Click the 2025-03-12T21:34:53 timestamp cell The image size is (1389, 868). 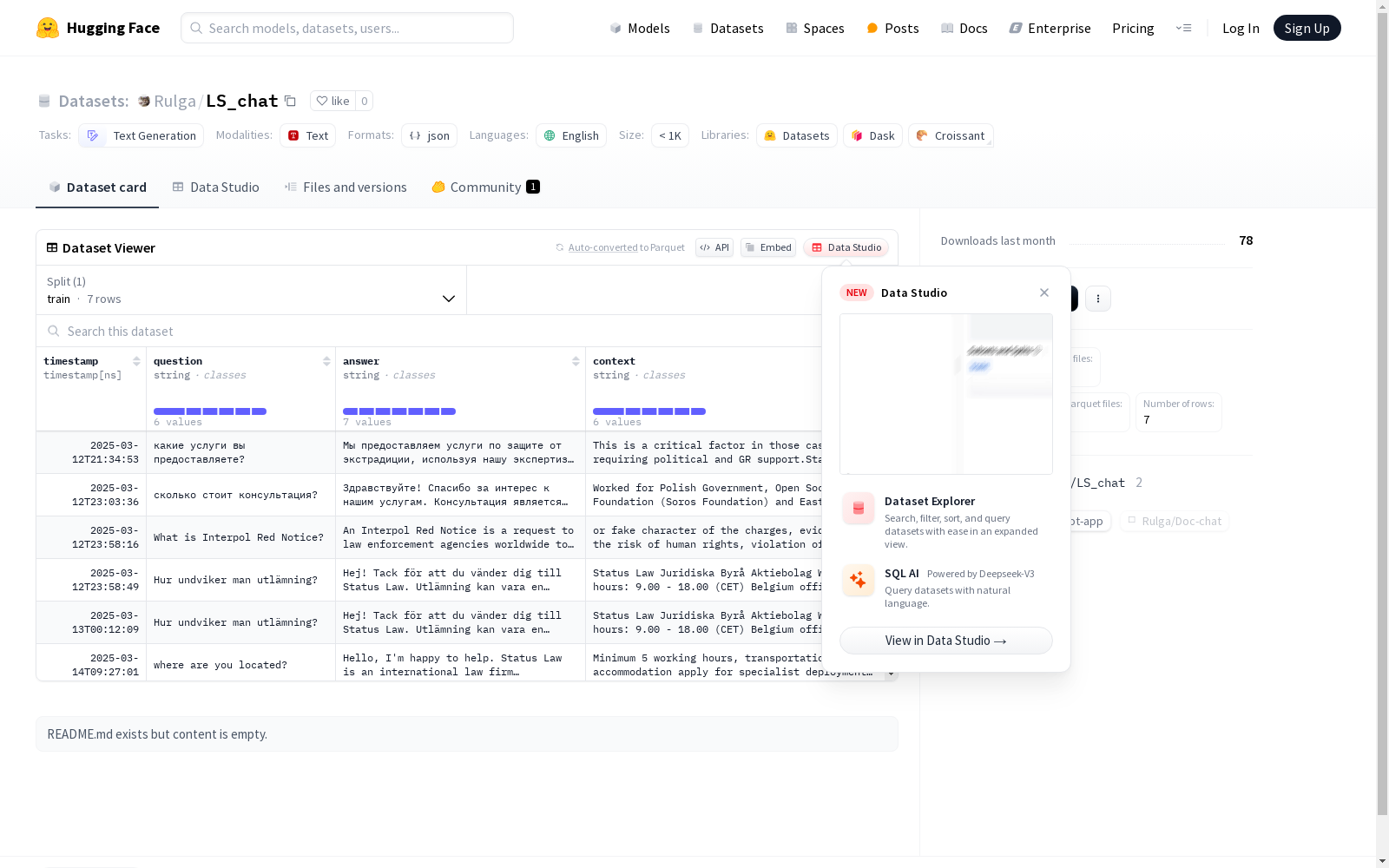click(x=91, y=452)
